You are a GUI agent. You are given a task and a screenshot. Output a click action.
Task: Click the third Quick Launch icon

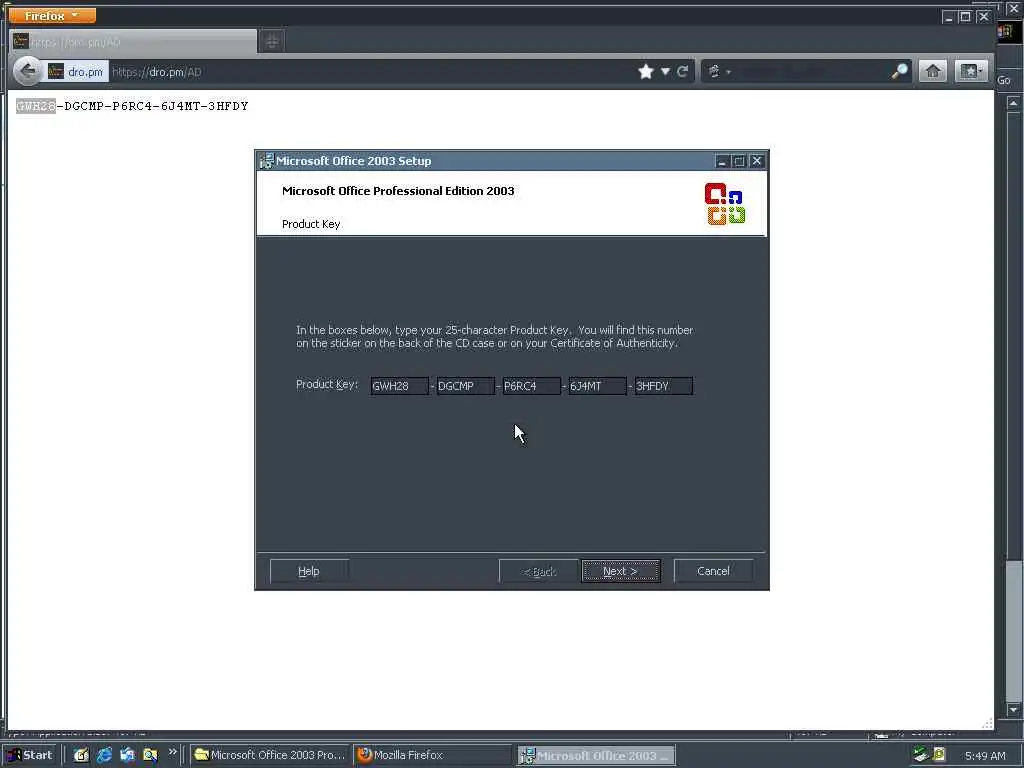coord(127,755)
